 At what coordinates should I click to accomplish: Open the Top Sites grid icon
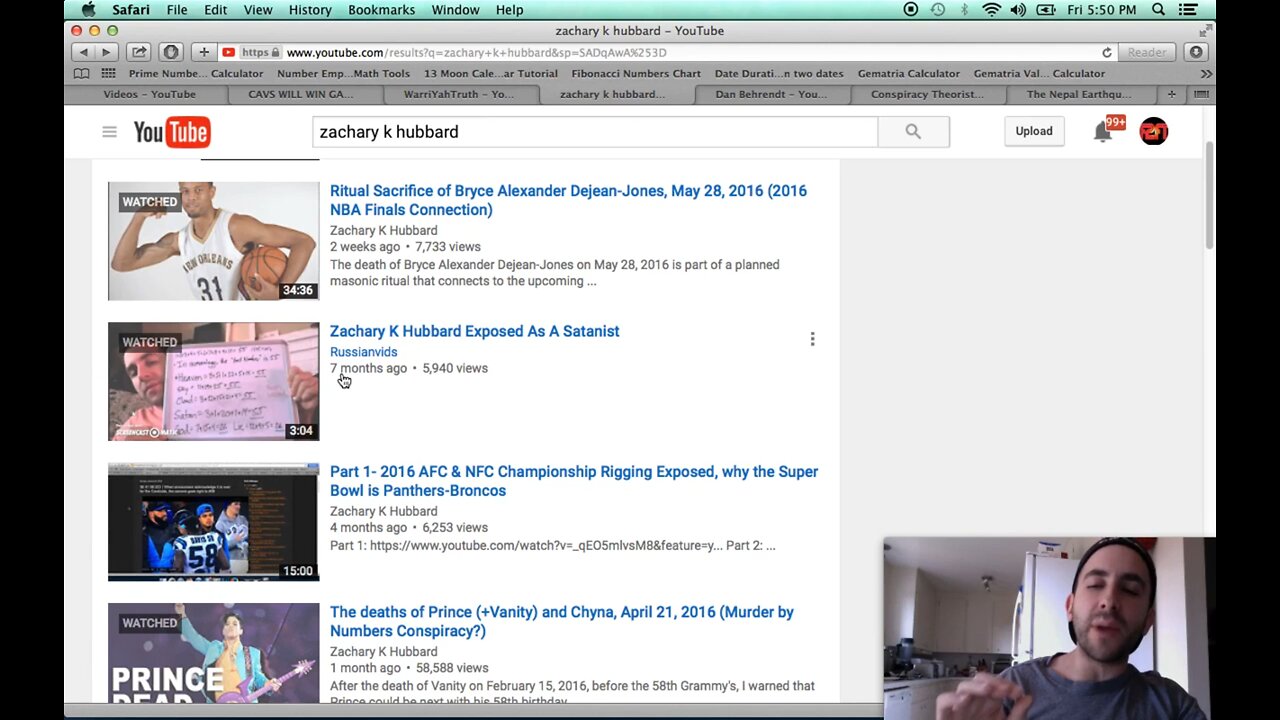[108, 73]
